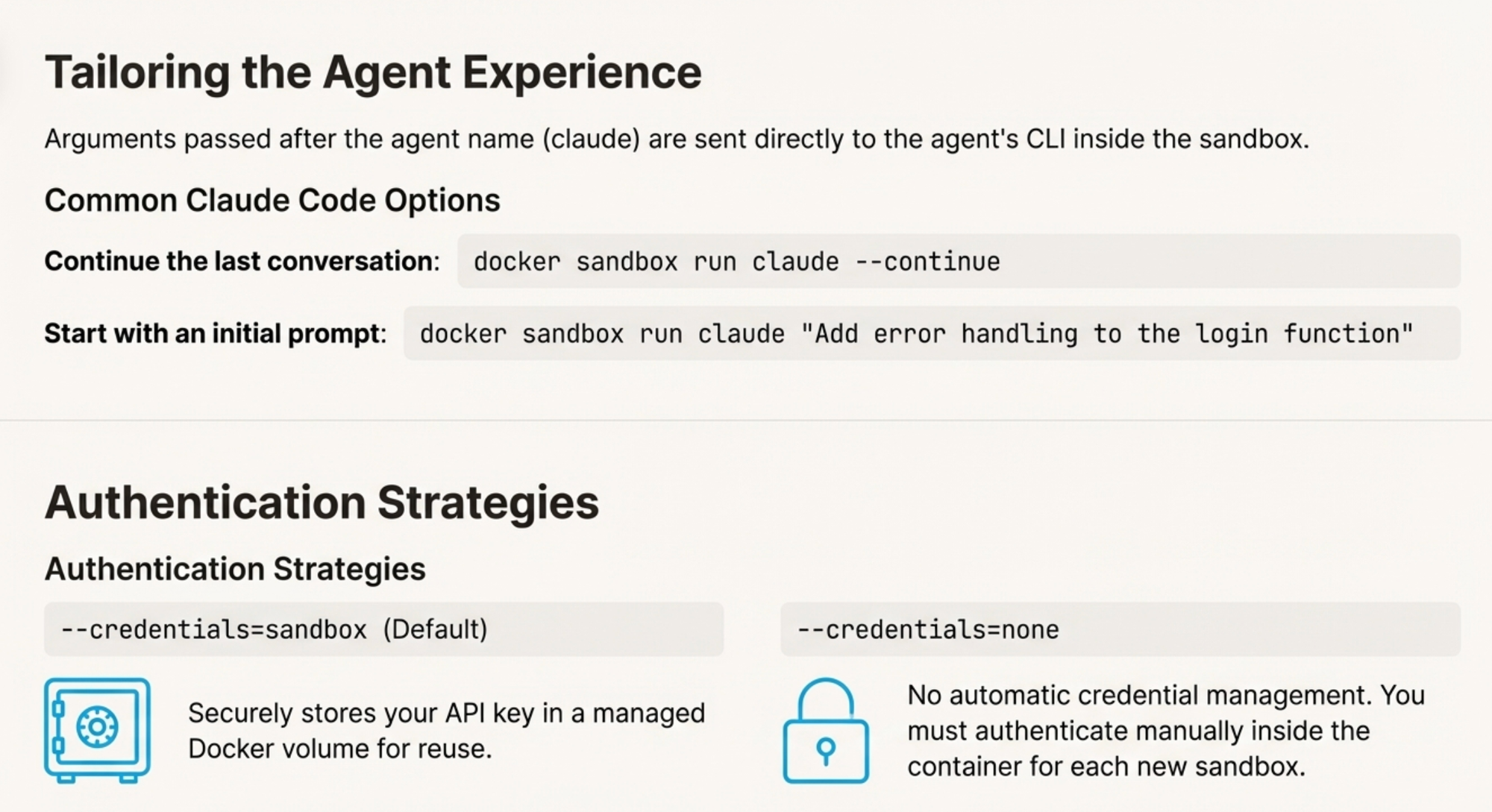Click the "Common Claude Code Options" subheading

coord(272,201)
